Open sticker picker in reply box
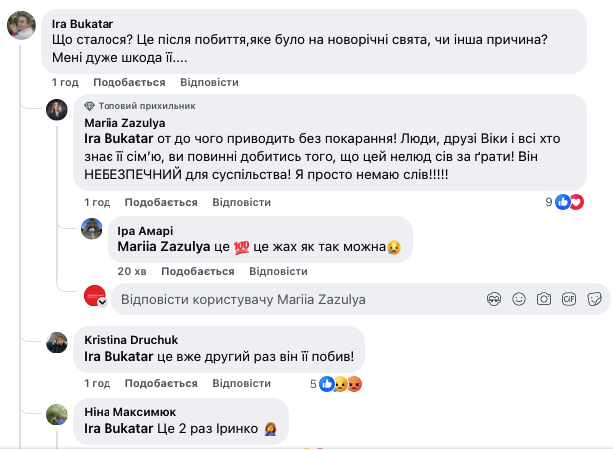The width and height of the screenshot is (613, 450). click(x=594, y=298)
